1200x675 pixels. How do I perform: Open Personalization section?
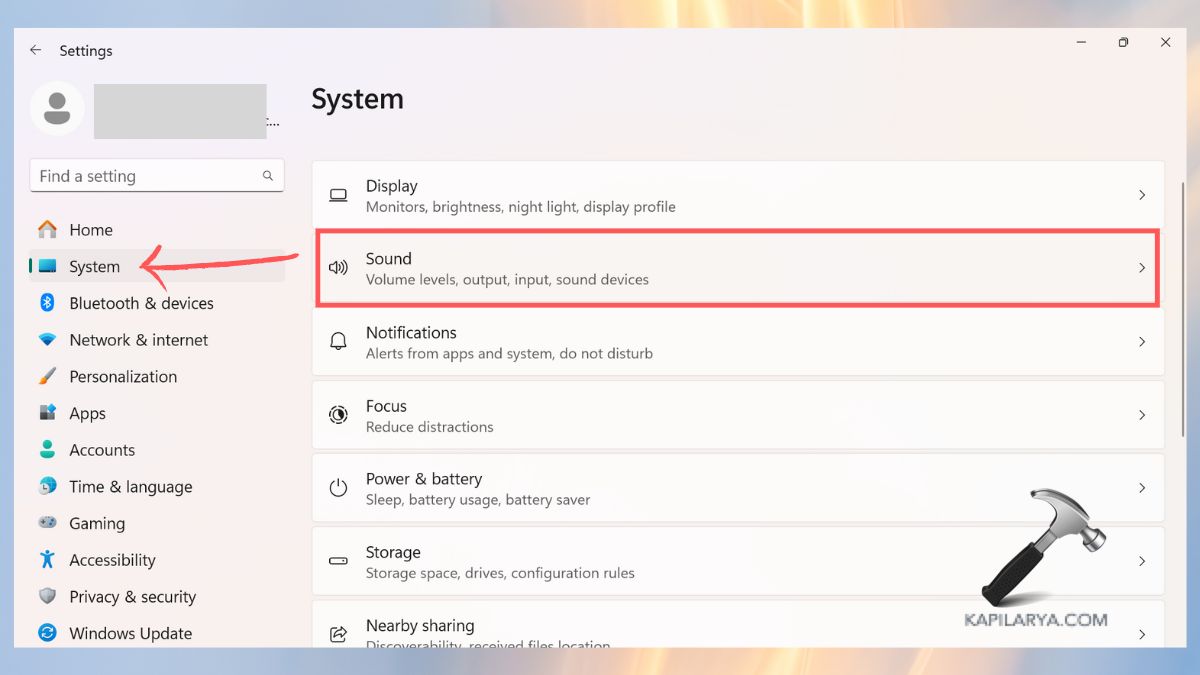tap(123, 377)
